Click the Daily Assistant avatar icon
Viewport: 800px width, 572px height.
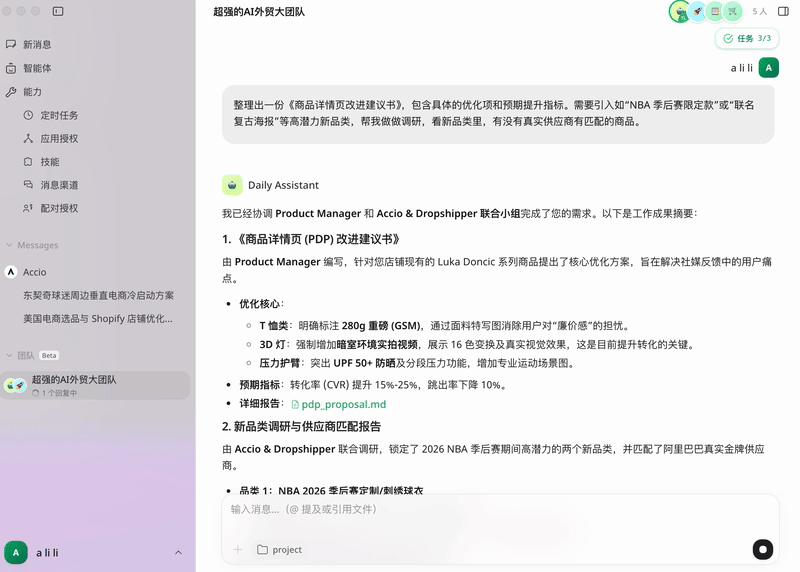[x=232, y=185]
